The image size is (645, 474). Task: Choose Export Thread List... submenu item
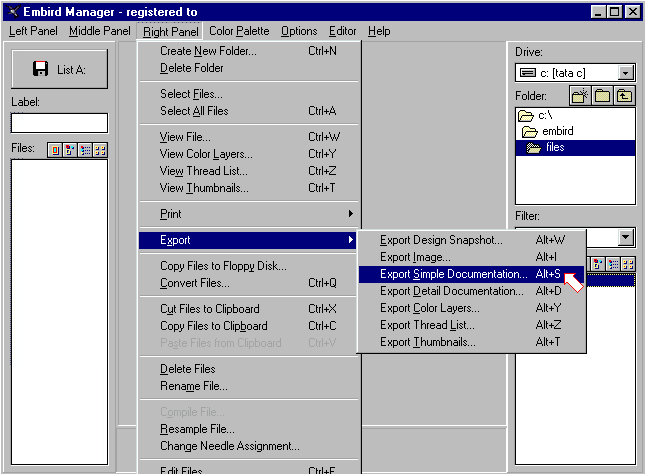(x=471, y=325)
